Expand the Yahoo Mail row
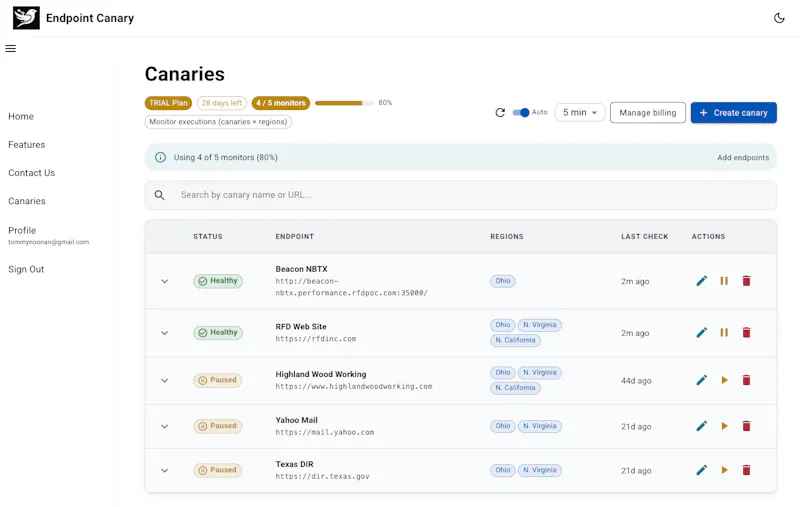Viewport: 800px width, 507px height. pyautogui.click(x=164, y=426)
